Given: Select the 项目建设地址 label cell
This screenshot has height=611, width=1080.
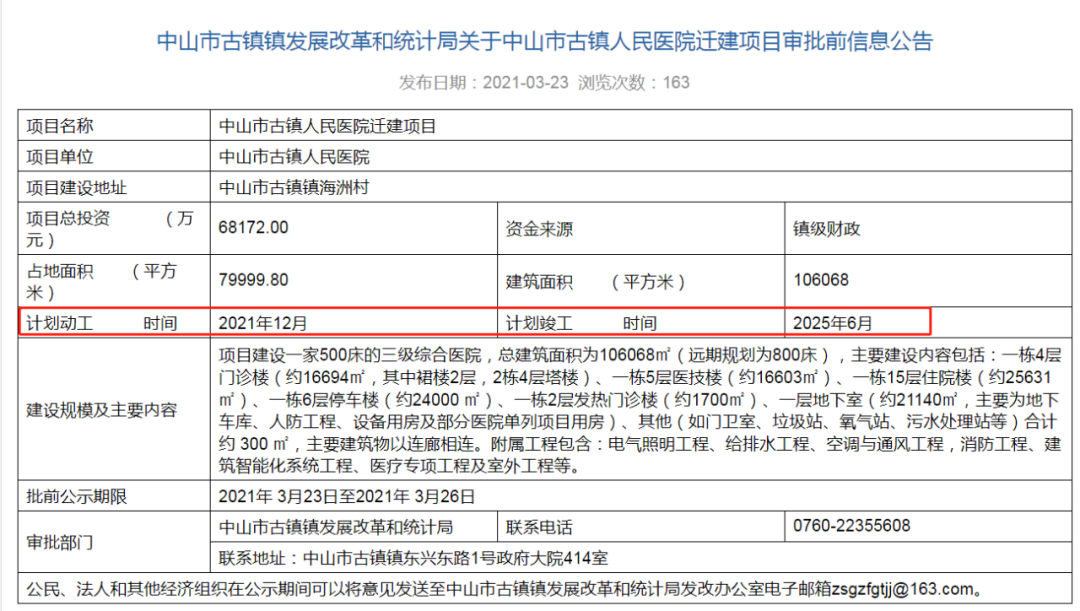Looking at the screenshot, I should pos(114,187).
